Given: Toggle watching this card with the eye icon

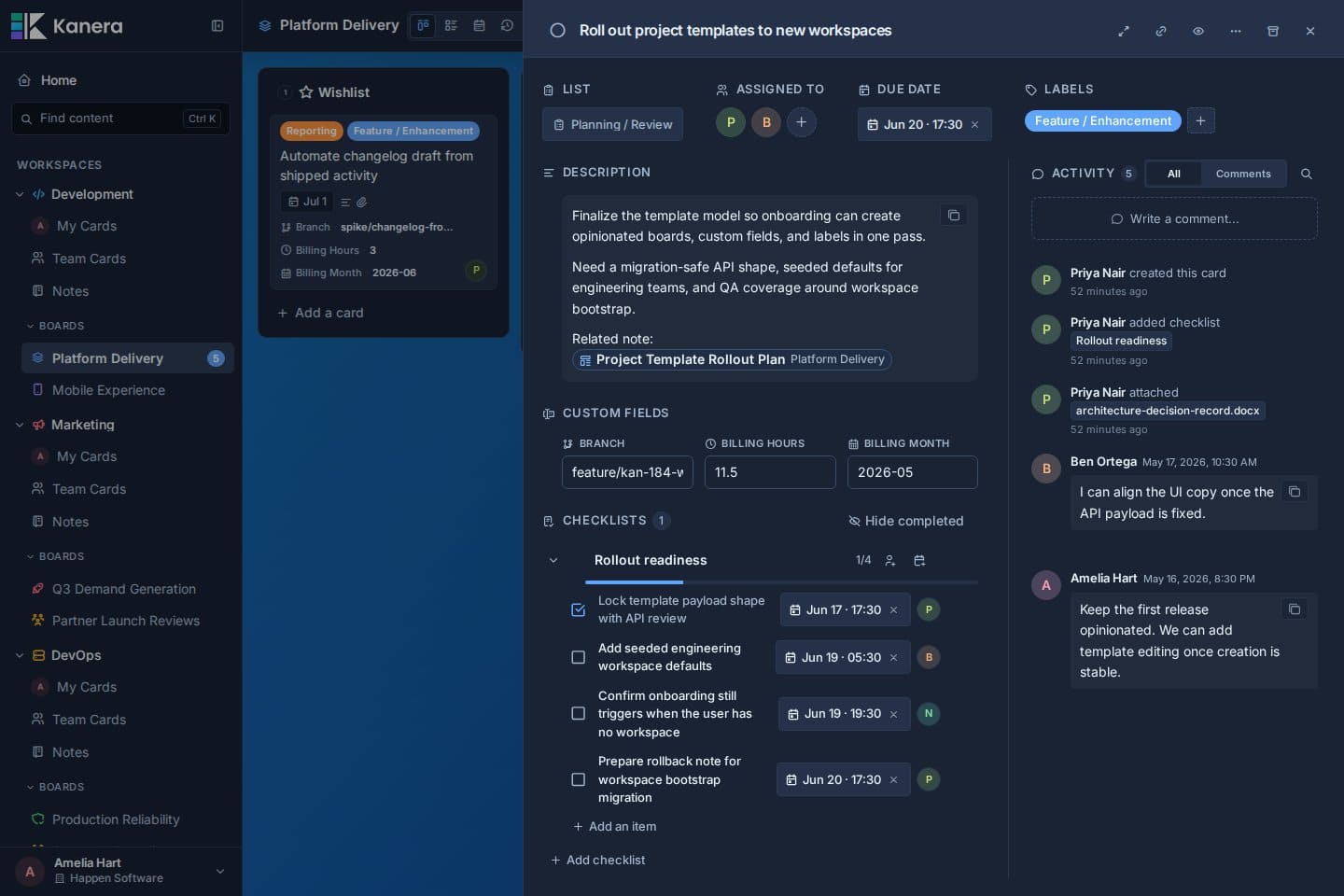Looking at the screenshot, I should [1198, 31].
